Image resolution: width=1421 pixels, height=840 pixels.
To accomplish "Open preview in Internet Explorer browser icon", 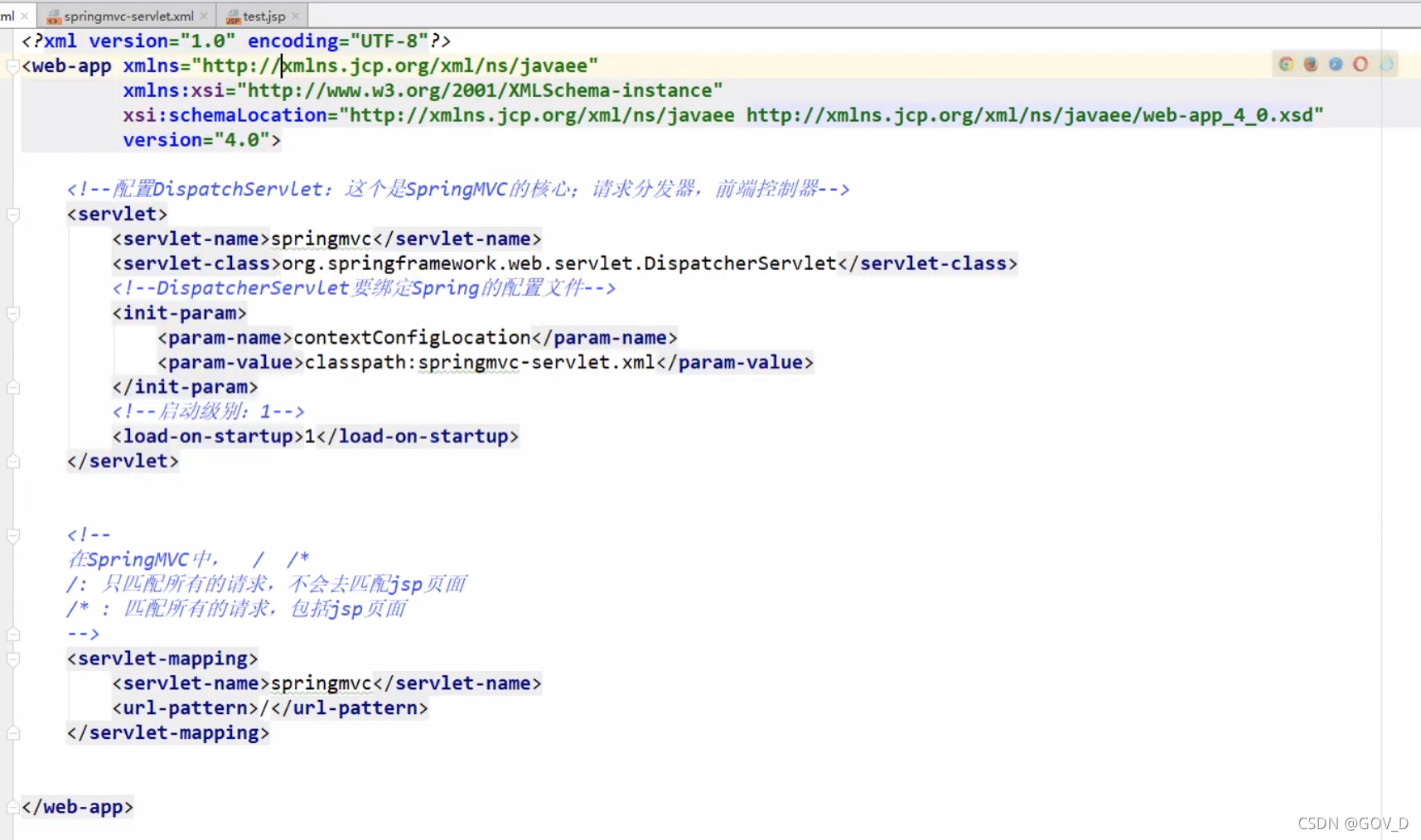I will 1386,65.
